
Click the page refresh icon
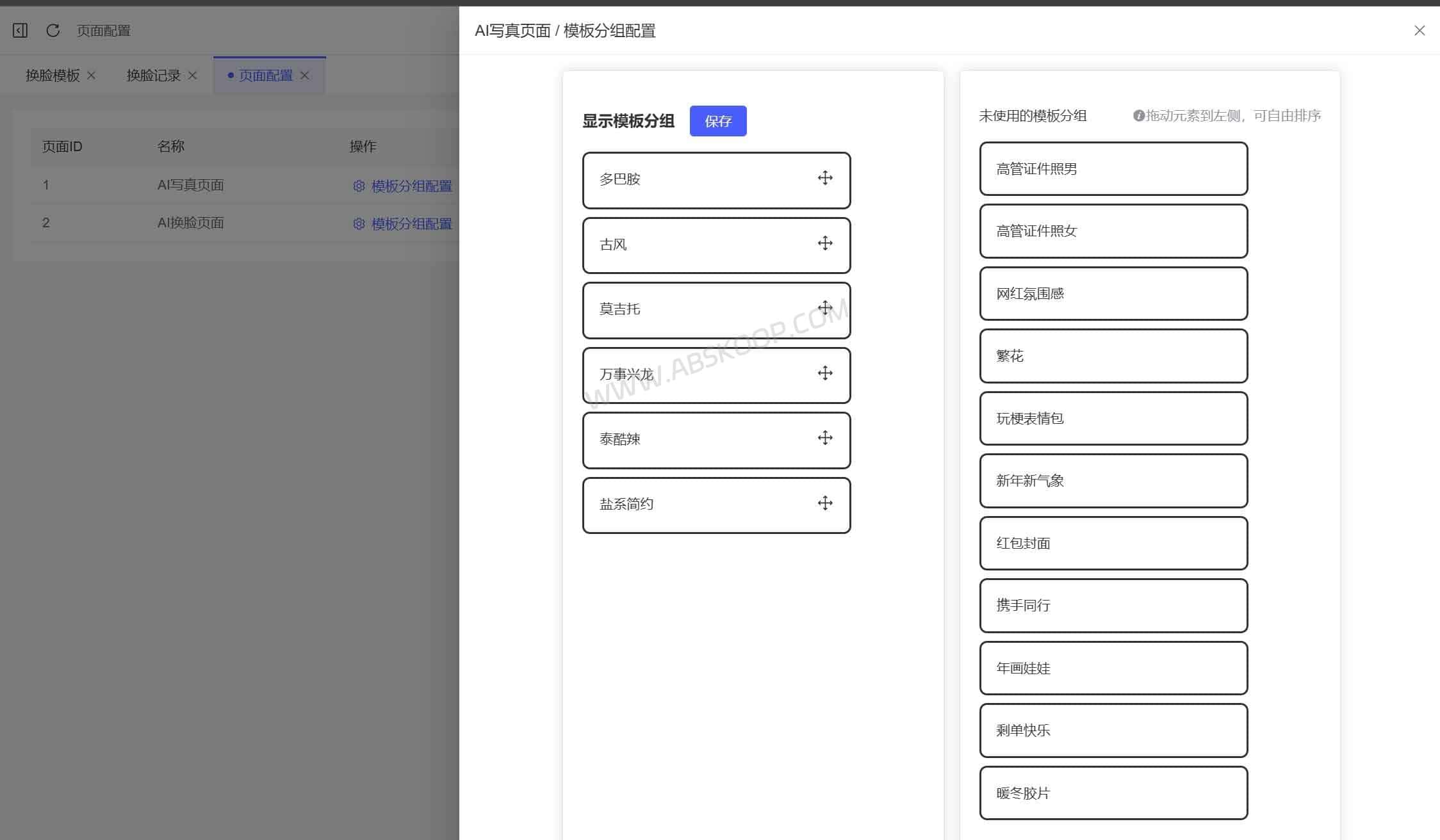click(53, 30)
